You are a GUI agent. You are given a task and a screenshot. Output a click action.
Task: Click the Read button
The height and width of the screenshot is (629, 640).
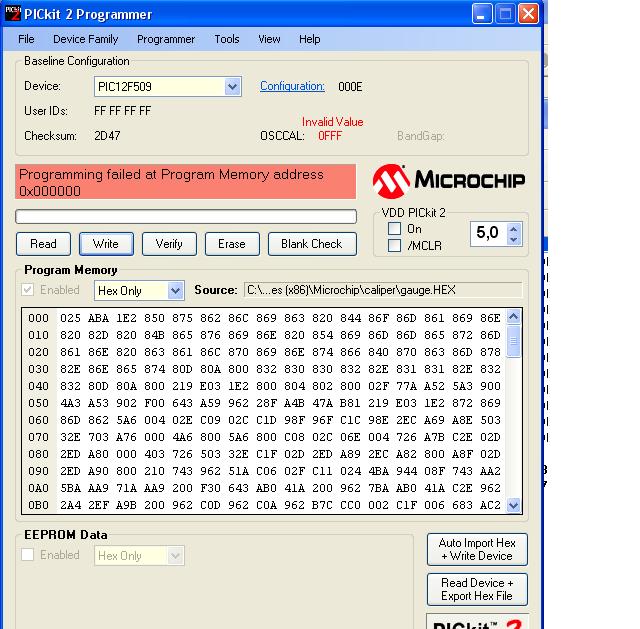tap(43, 244)
